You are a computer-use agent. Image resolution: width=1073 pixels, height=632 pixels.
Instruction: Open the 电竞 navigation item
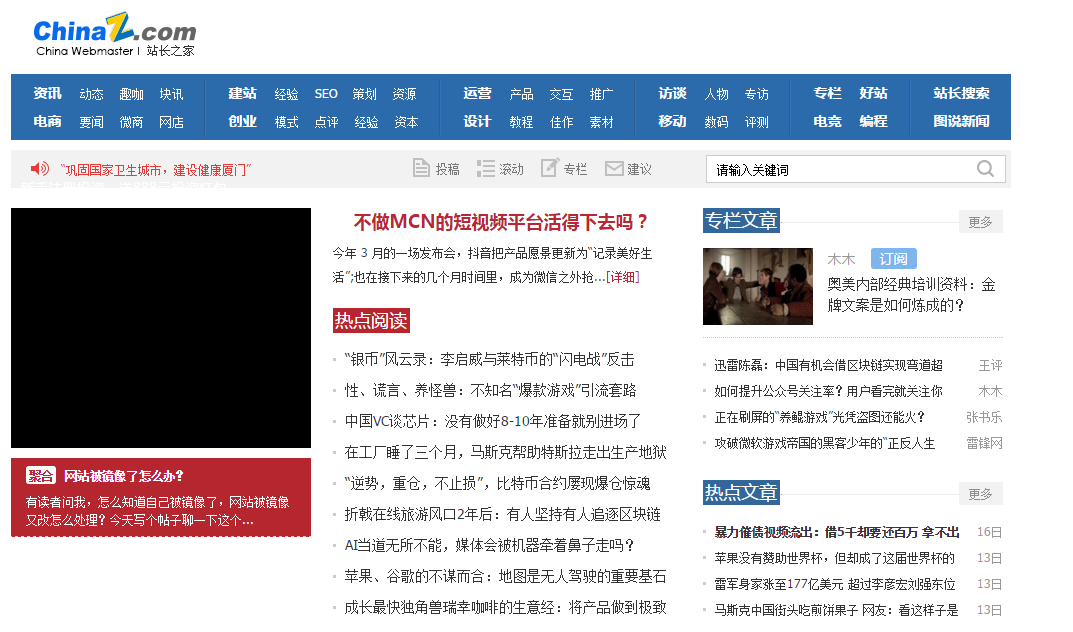point(828,120)
